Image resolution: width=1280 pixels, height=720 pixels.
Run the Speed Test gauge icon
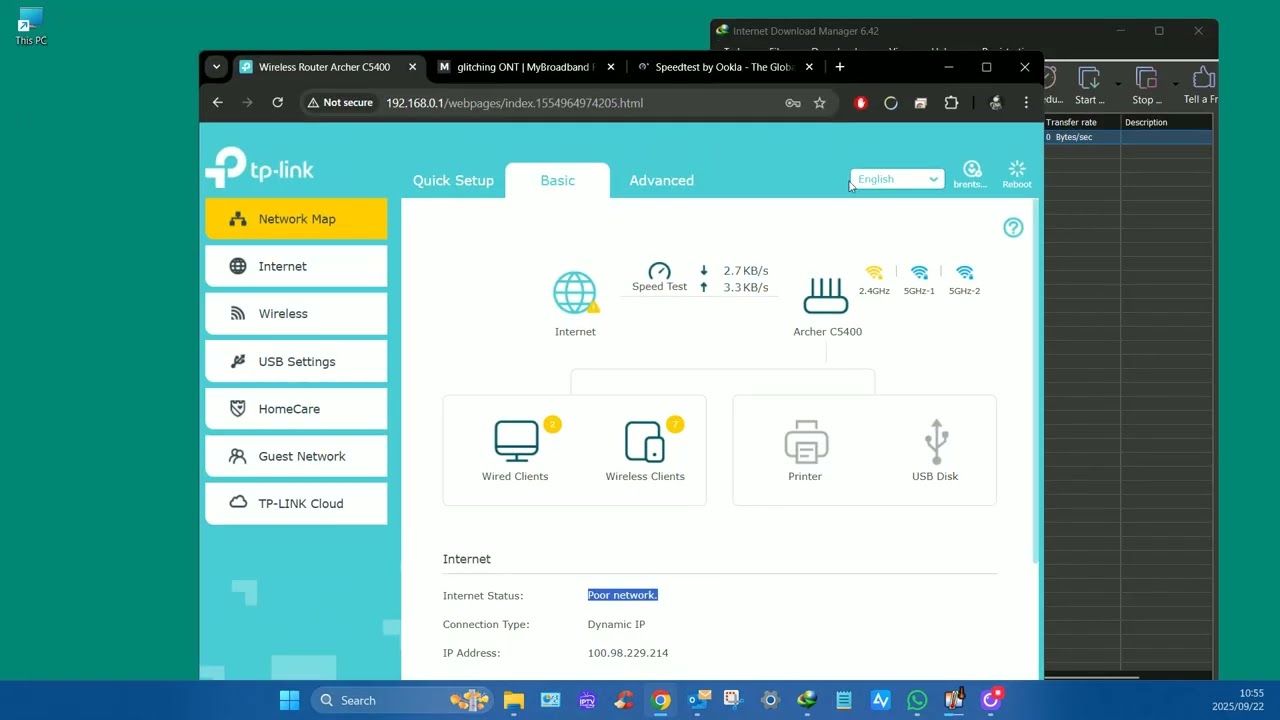click(x=659, y=271)
